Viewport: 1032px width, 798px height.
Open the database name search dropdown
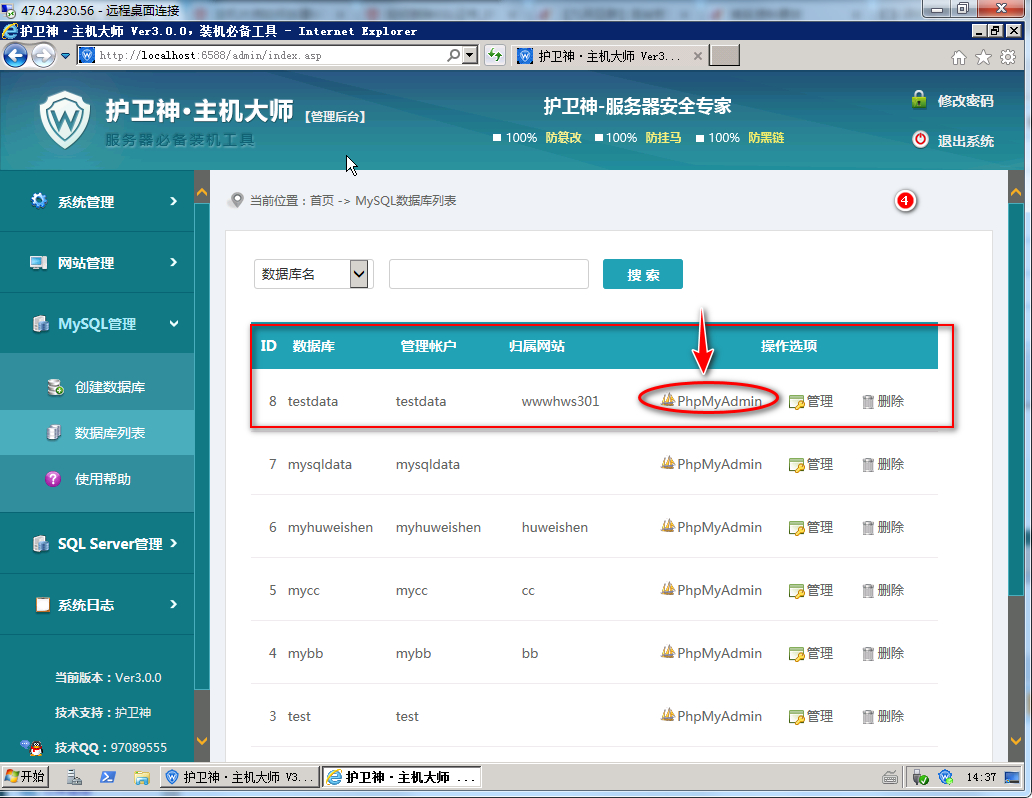tap(360, 274)
